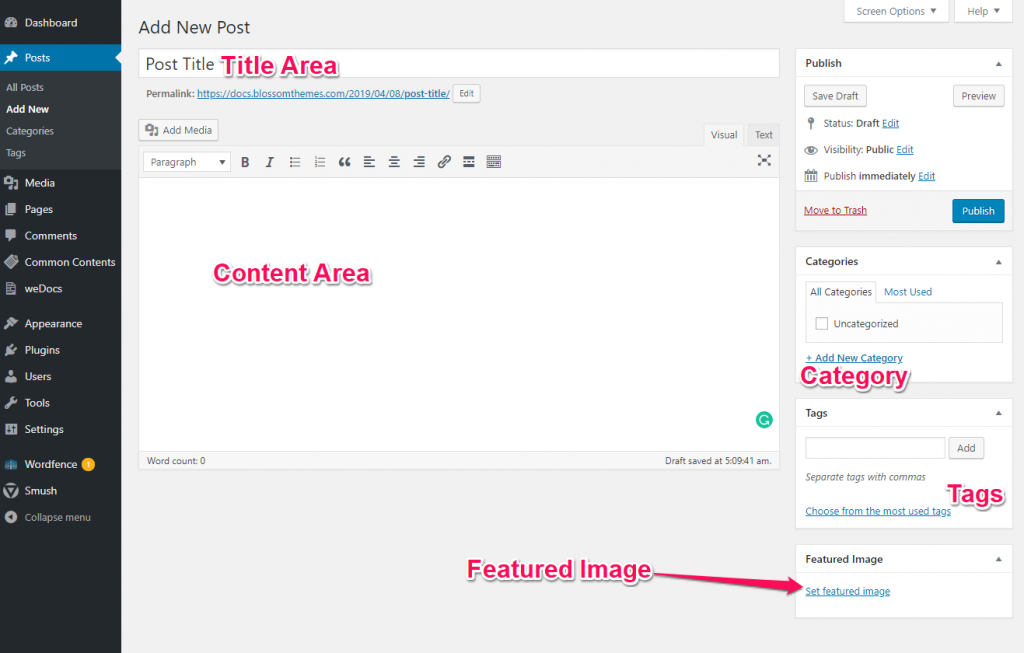Select center text alignment
This screenshot has width=1024, height=653.
394,161
